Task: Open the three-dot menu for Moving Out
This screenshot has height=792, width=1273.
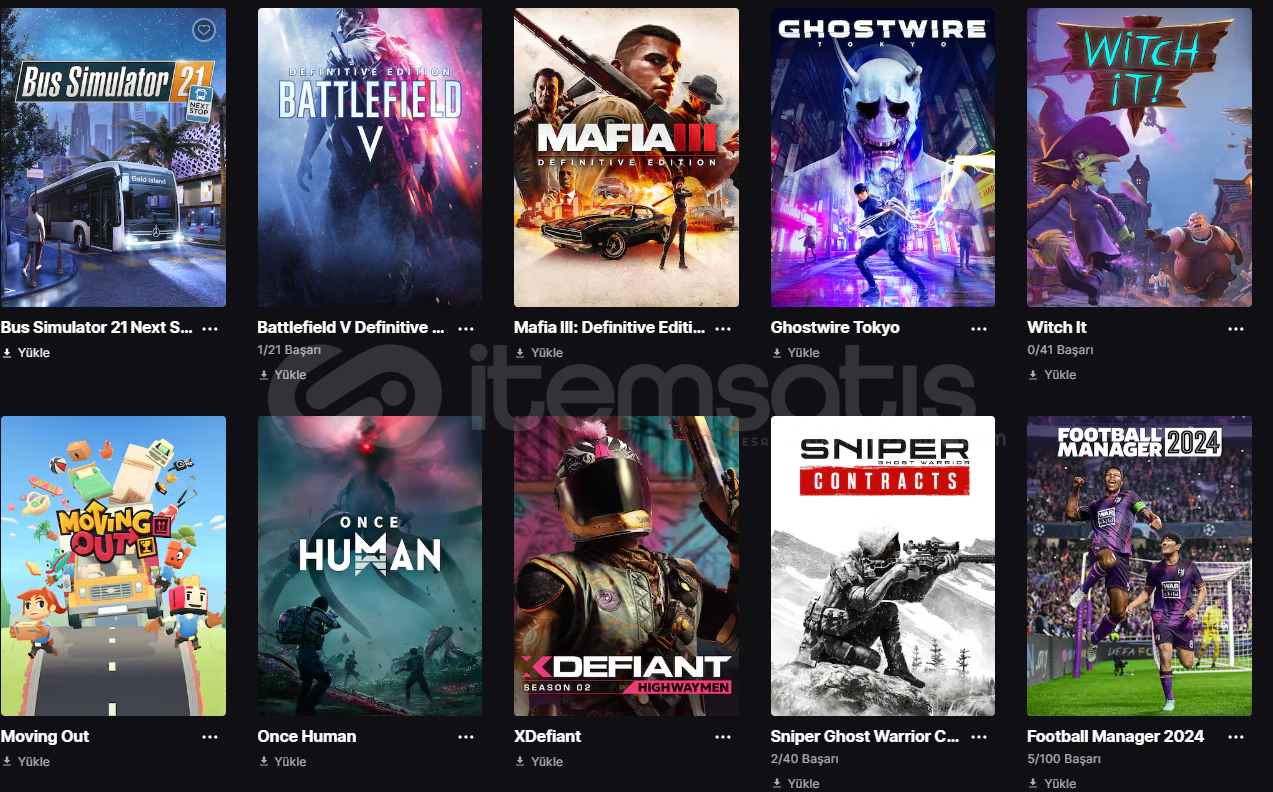Action: pos(210,737)
